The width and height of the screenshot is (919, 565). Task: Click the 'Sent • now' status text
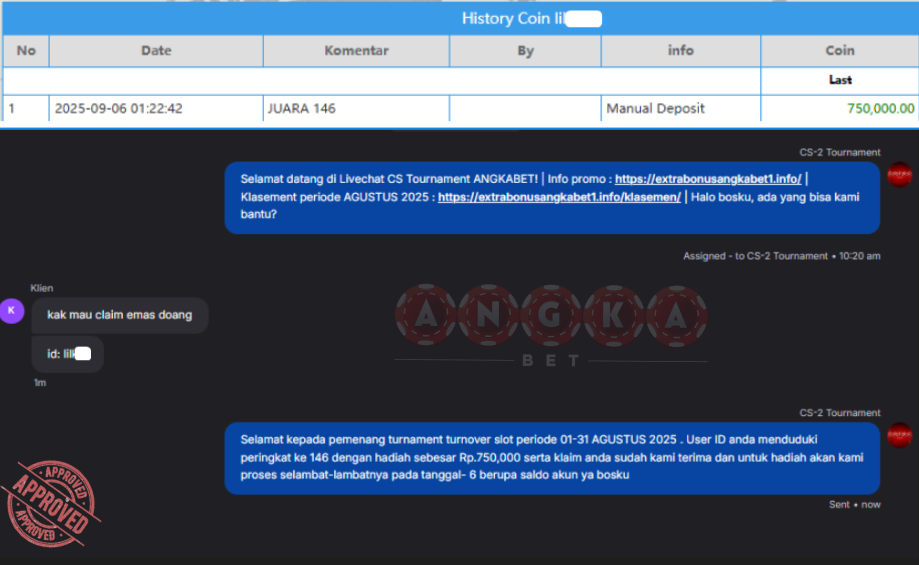(855, 505)
